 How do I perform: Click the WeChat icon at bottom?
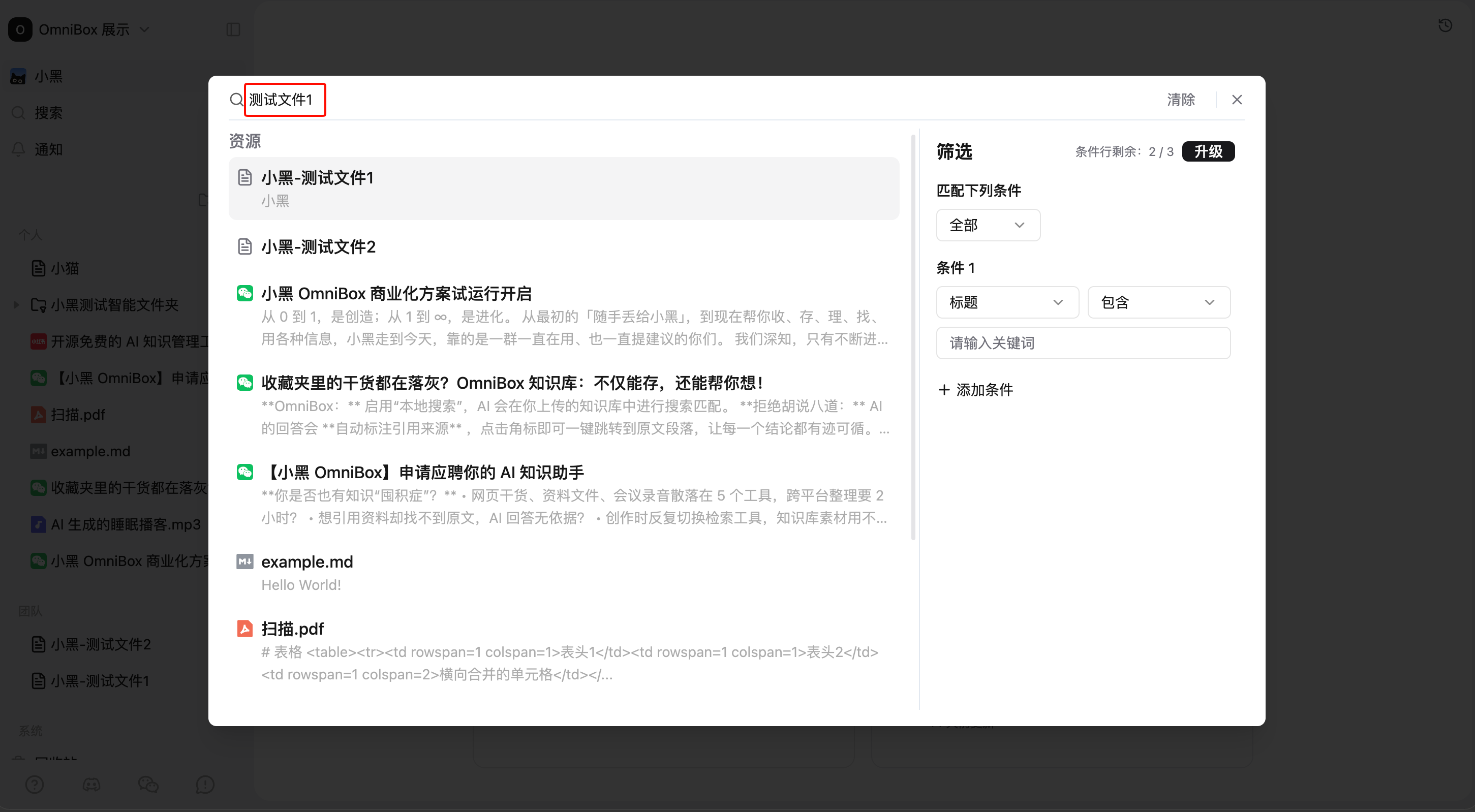(148, 785)
